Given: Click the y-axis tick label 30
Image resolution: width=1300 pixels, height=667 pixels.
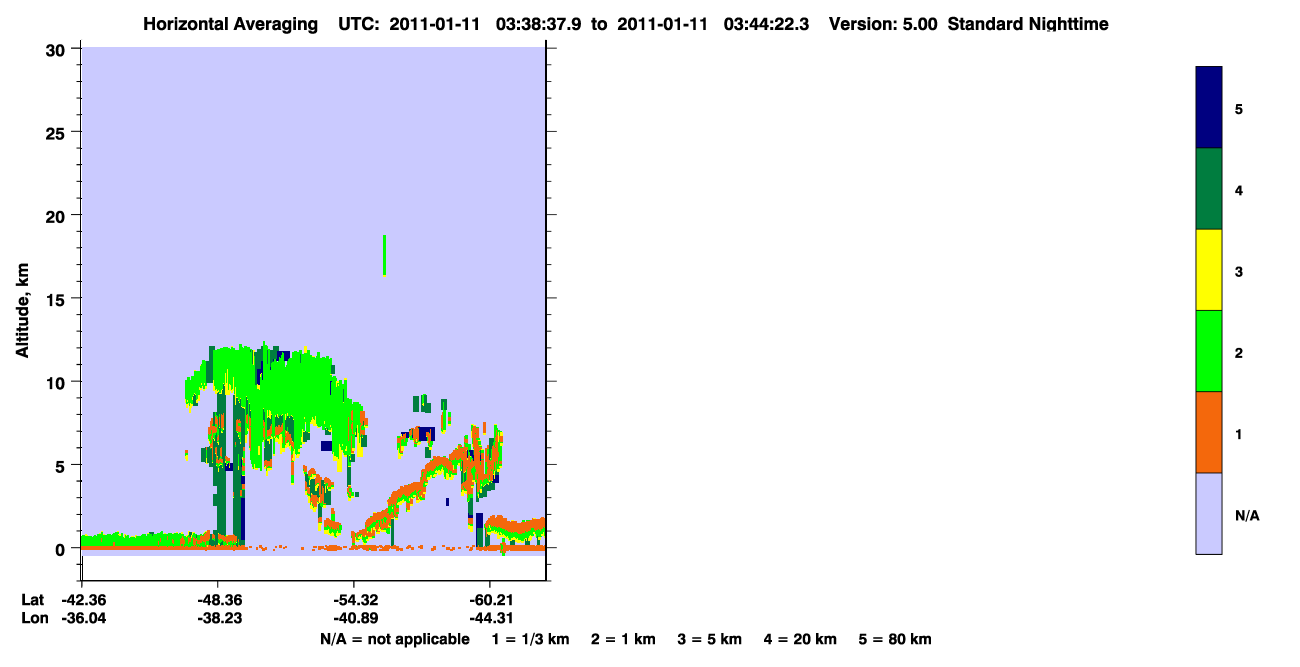Looking at the screenshot, I should click(57, 49).
